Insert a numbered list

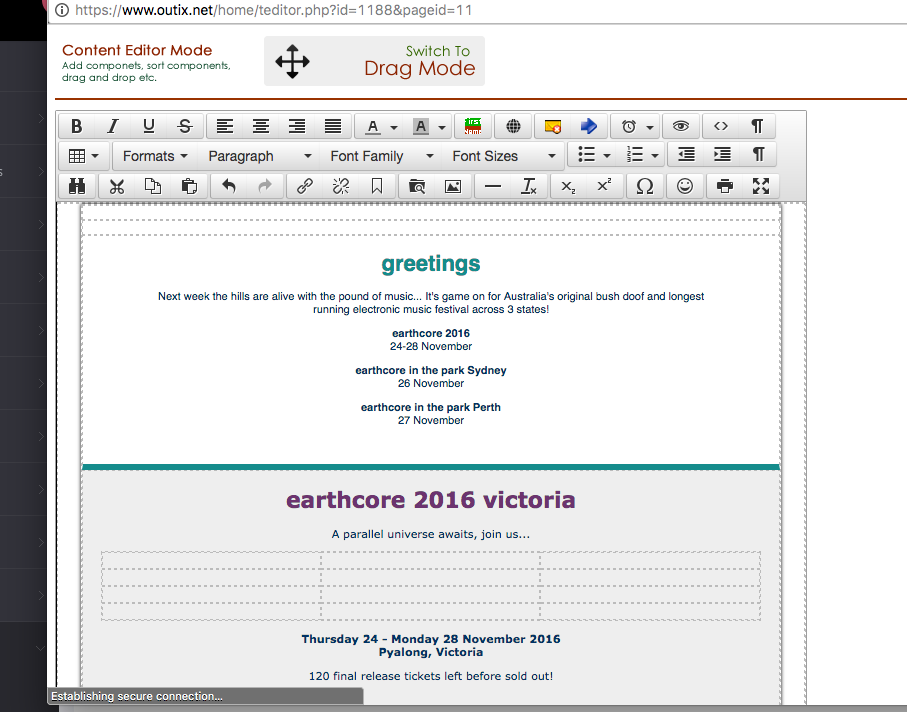point(635,155)
